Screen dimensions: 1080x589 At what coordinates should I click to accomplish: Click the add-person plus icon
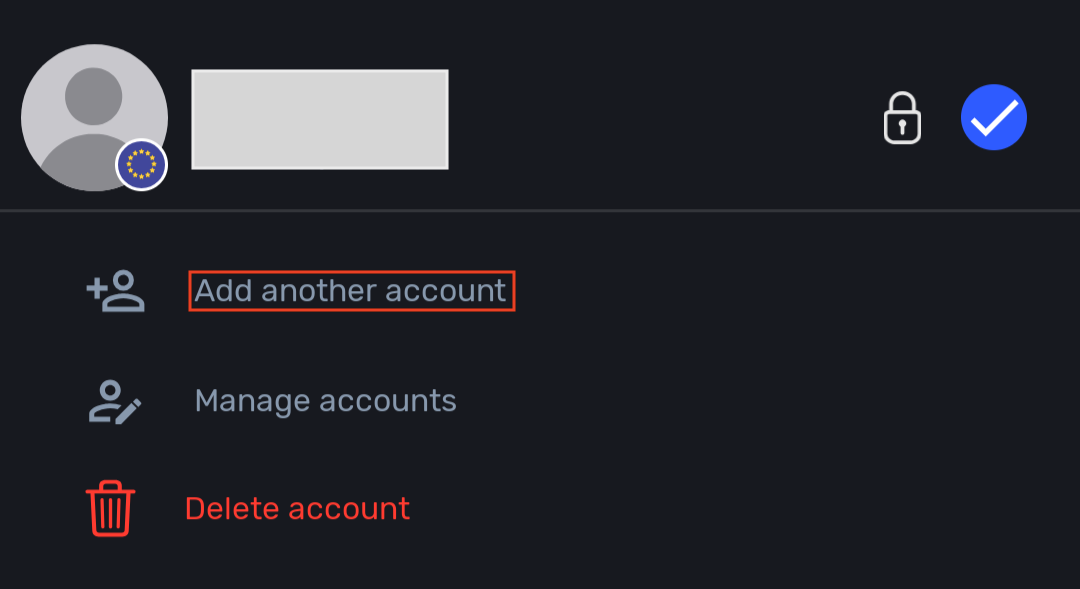click(x=115, y=291)
